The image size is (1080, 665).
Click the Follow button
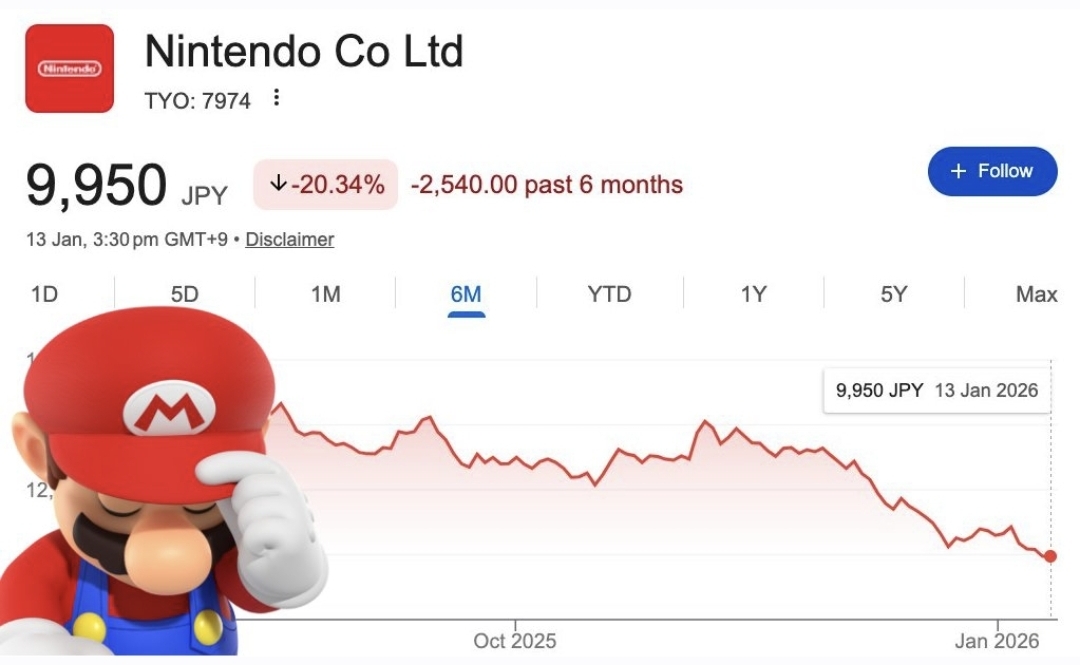pos(992,171)
